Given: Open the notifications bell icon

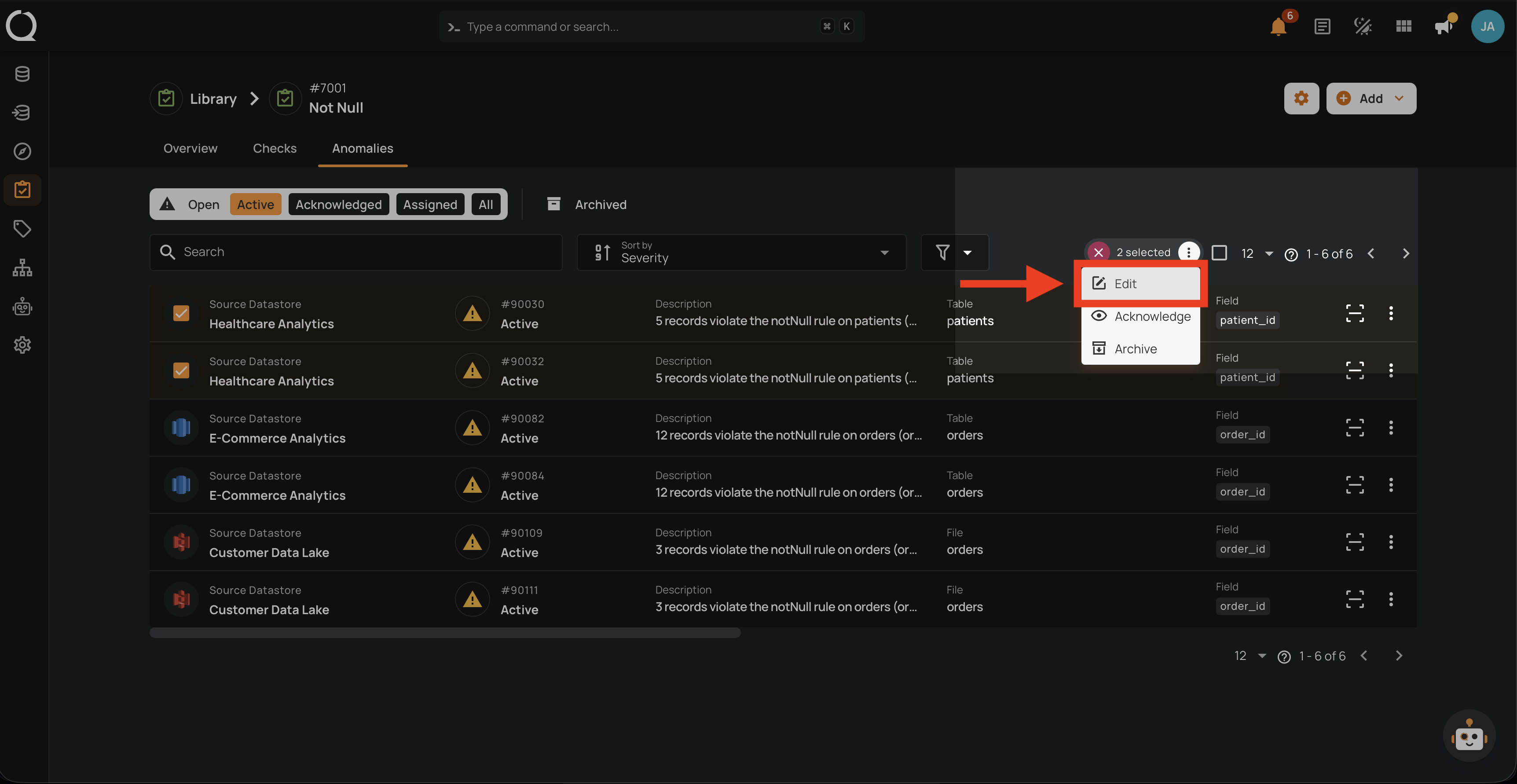Looking at the screenshot, I should [1278, 26].
